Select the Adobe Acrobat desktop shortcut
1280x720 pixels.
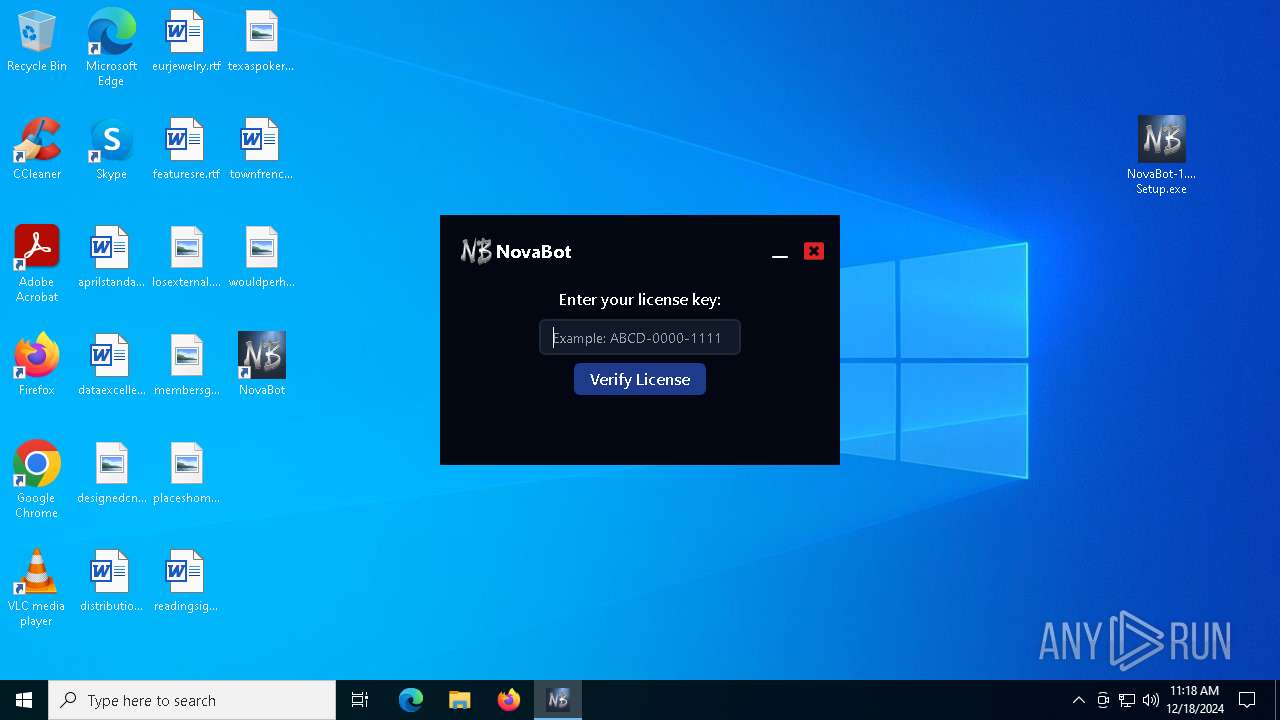click(37, 264)
